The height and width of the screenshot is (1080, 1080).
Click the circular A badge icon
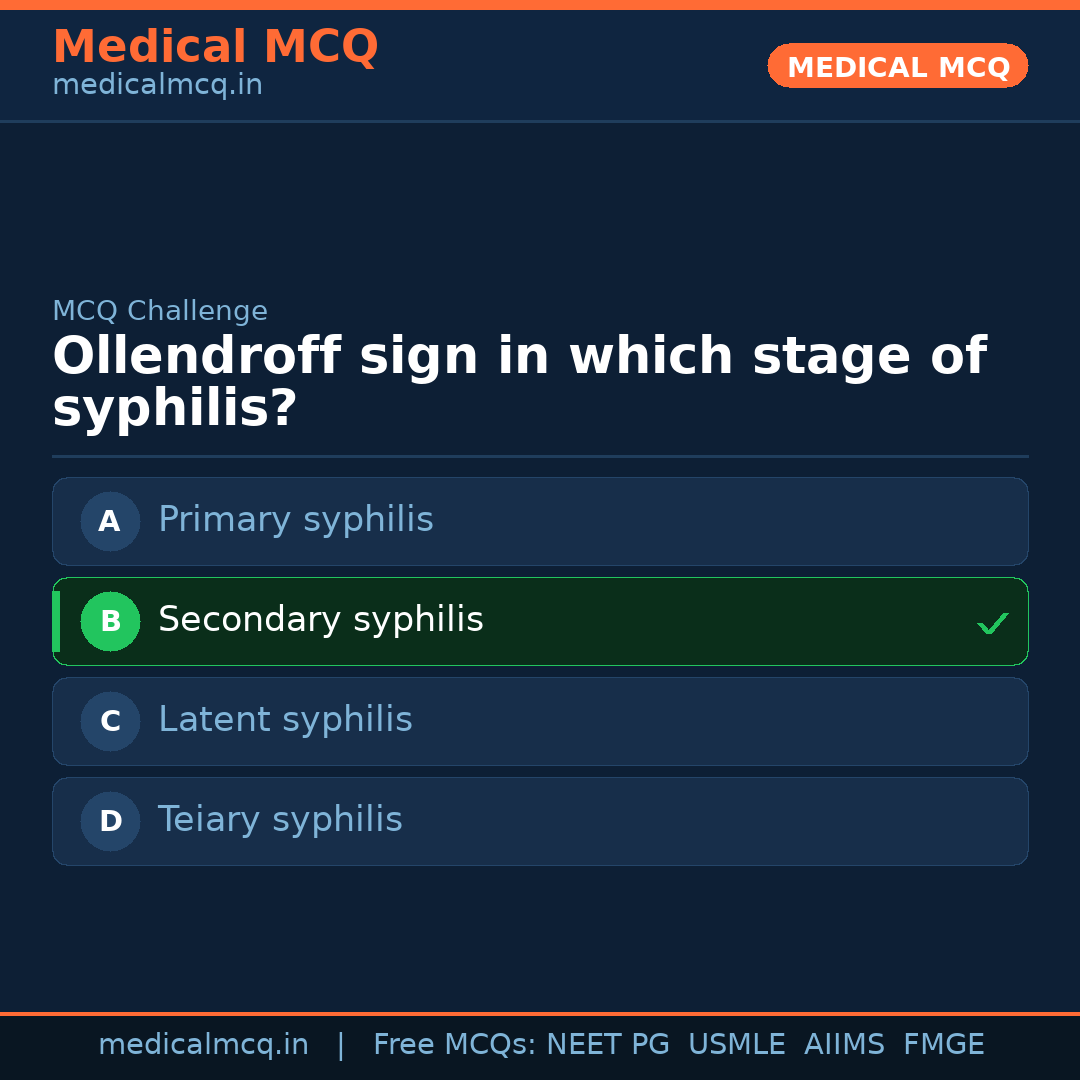(x=110, y=521)
